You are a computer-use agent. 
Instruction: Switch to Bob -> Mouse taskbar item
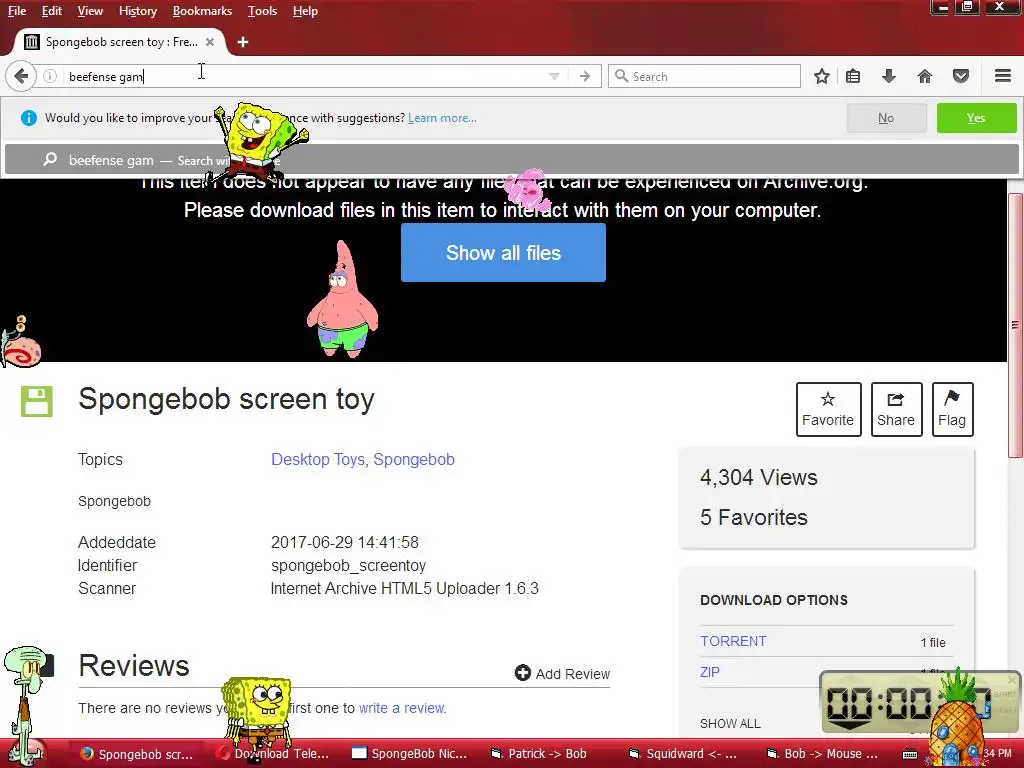click(822, 754)
